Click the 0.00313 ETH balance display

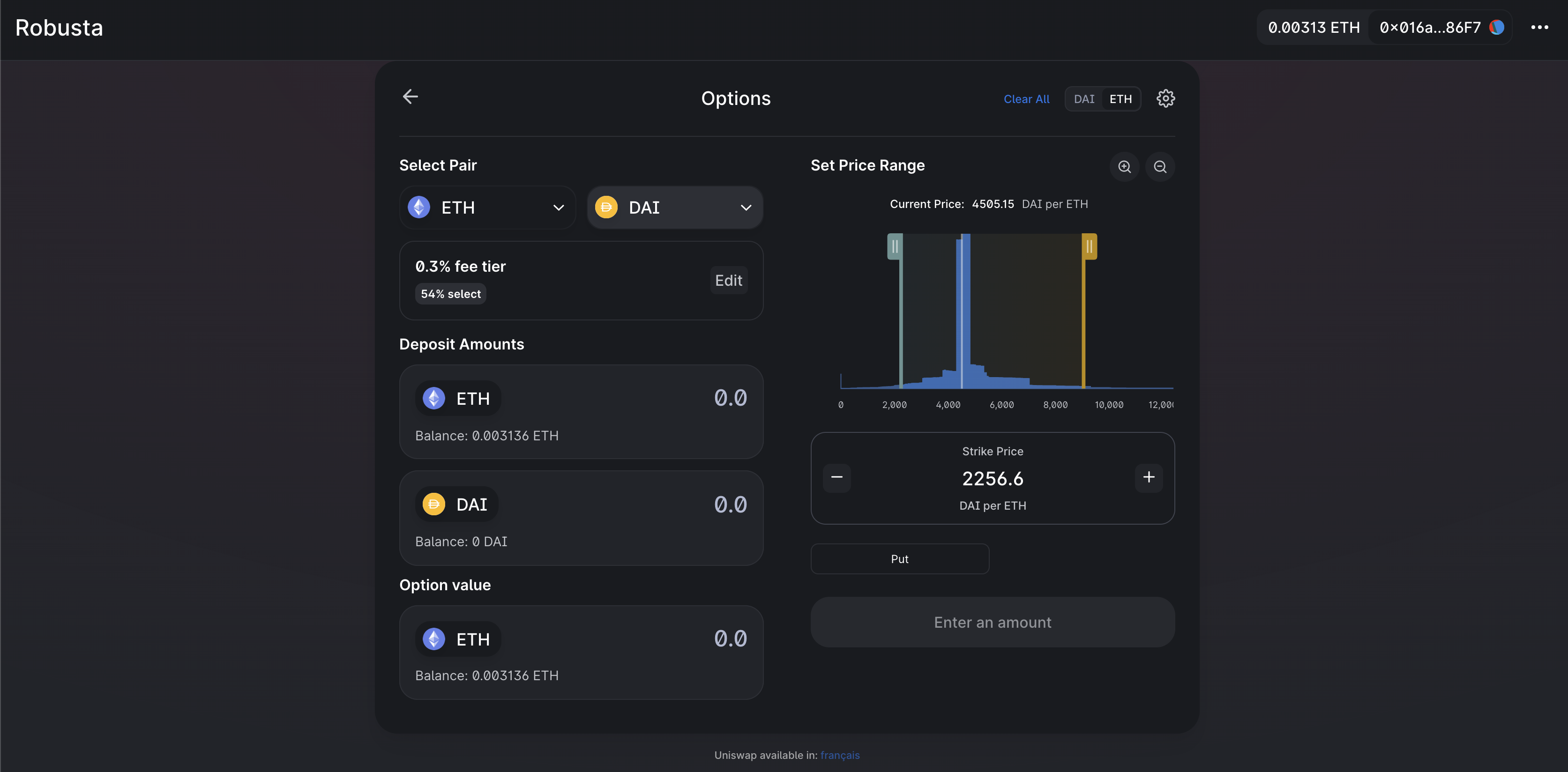coord(1314,27)
